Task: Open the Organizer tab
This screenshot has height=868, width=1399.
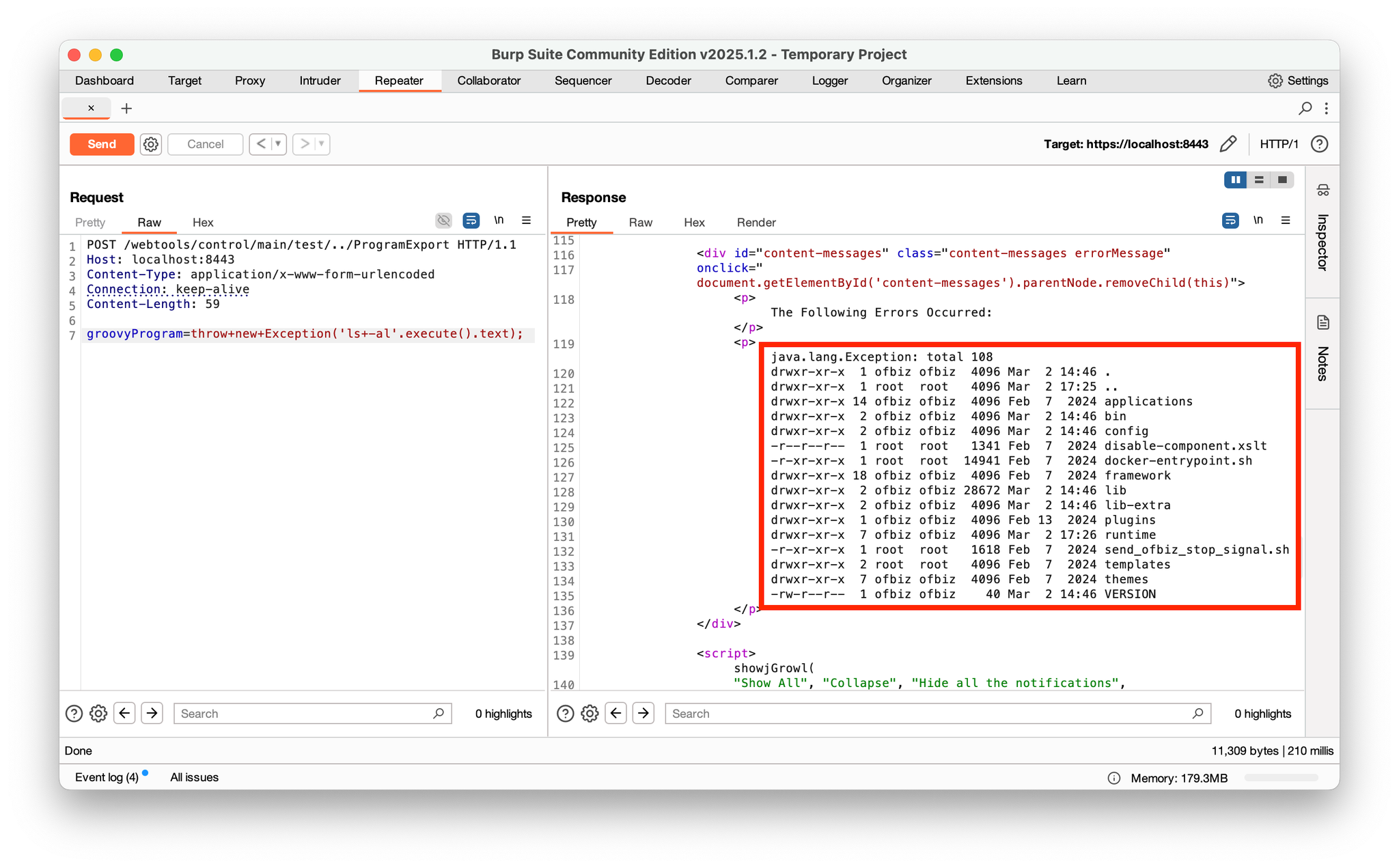Action: 906,81
